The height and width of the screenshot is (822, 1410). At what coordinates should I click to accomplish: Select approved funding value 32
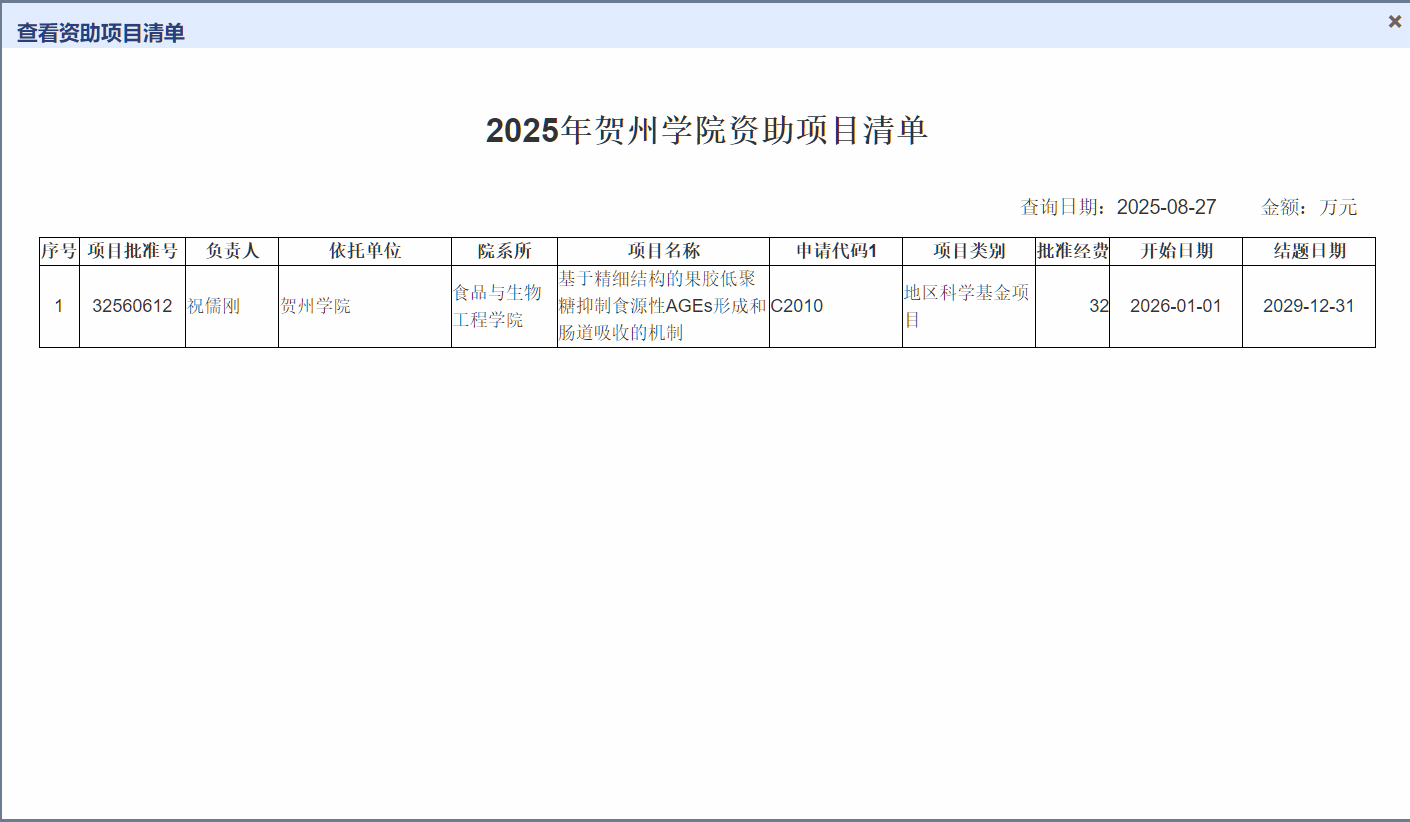click(1099, 306)
